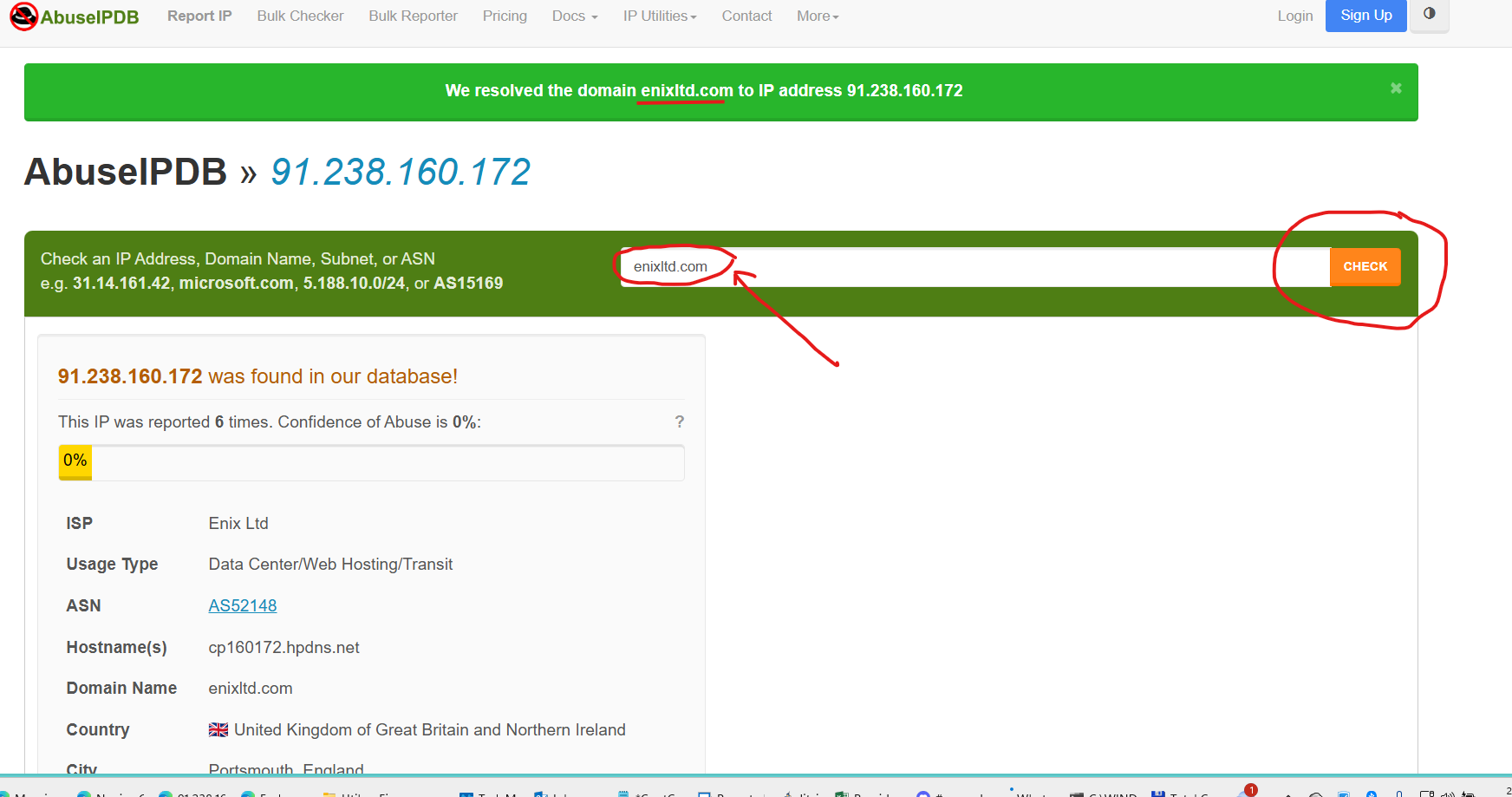
Task: Expand the Docs dropdown menu
Action: pyautogui.click(x=574, y=16)
